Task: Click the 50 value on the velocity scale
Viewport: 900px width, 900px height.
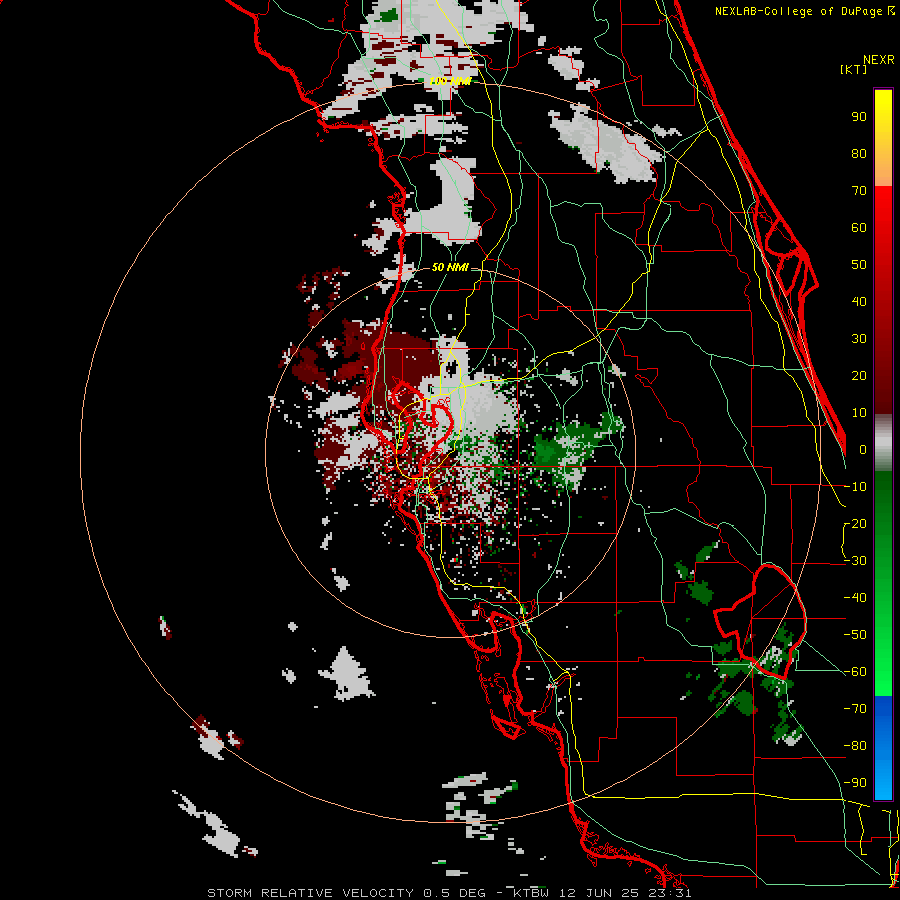Action: point(859,265)
